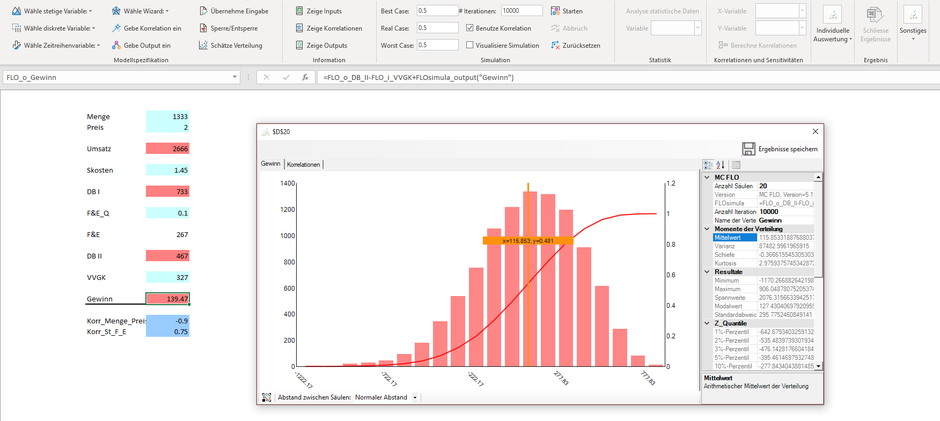Click Zeige Korrelationen icon

tap(300, 28)
